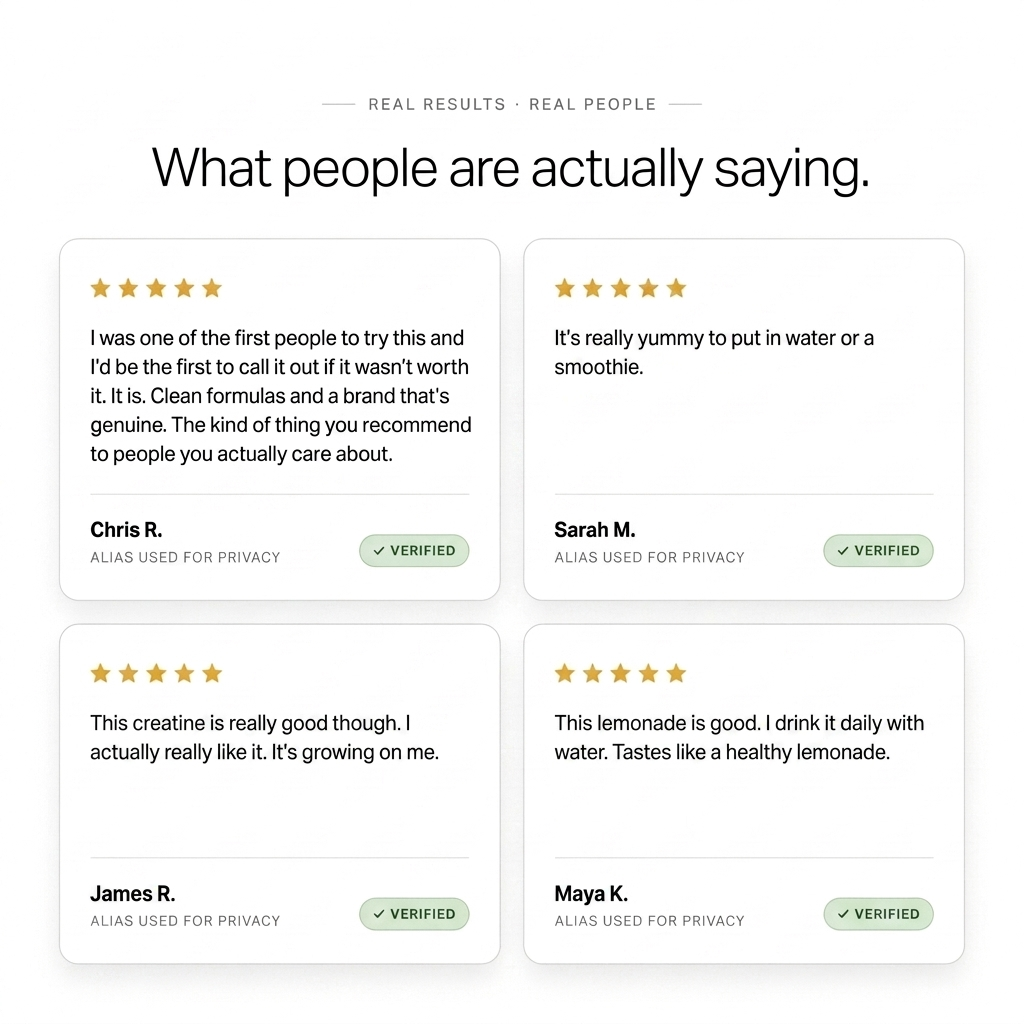Click the checkmark icon in Sarah M.'s Verified badge
The height and width of the screenshot is (1024, 1024).
(x=843, y=551)
